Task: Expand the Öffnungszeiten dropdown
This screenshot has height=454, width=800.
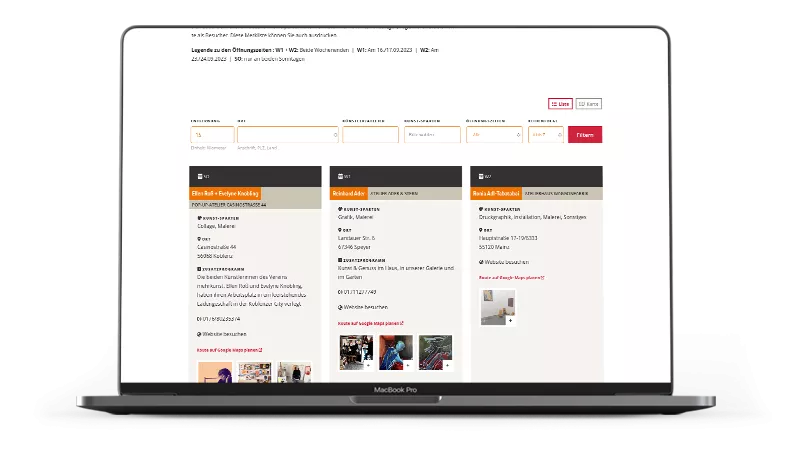Action: 494,135
